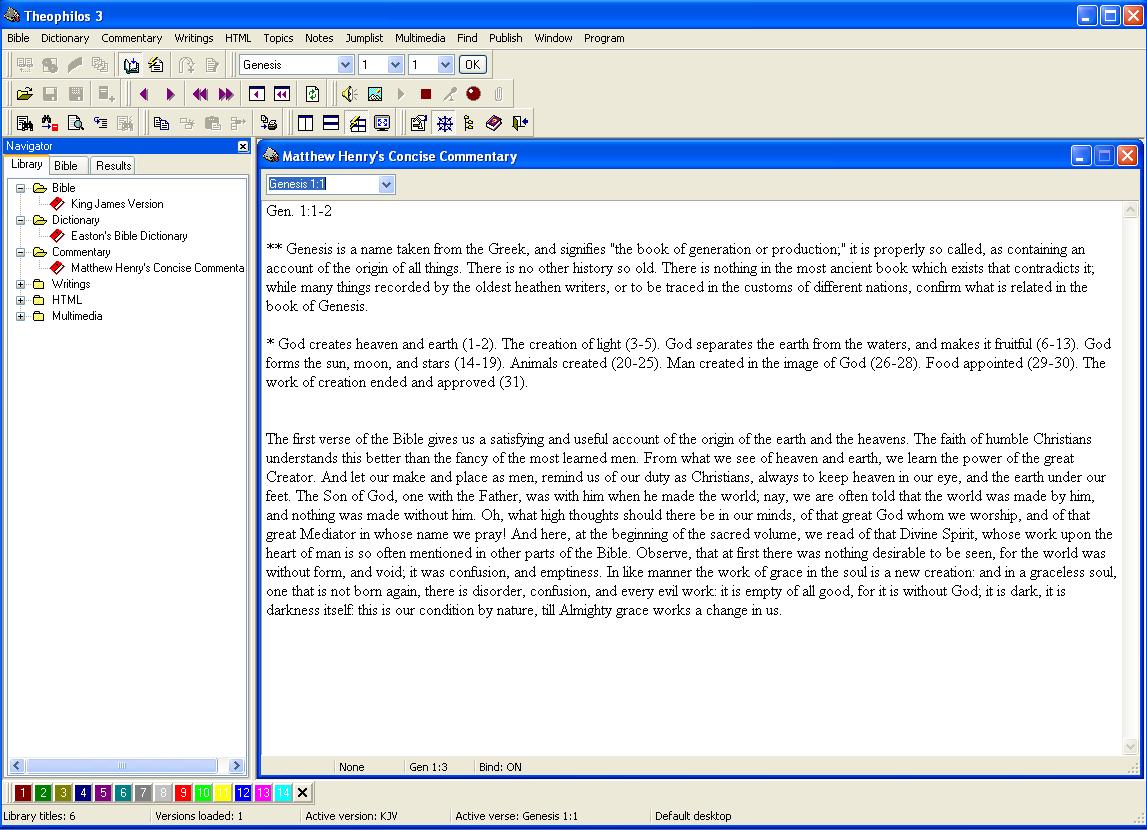This screenshot has height=830, width=1147.
Task: Click the green refresh page icon
Action: pos(312,94)
